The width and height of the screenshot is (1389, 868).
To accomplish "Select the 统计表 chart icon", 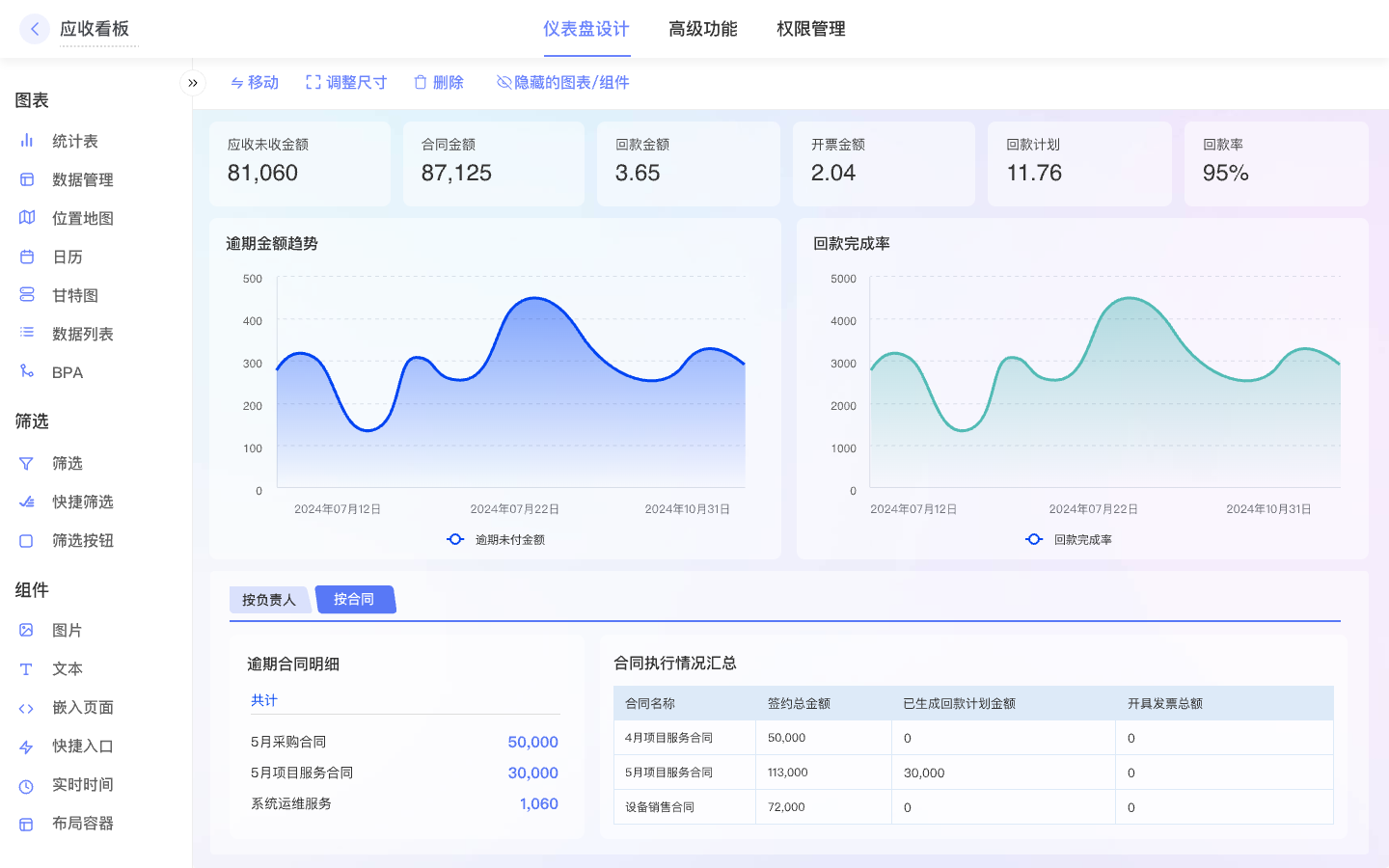I will [27, 141].
